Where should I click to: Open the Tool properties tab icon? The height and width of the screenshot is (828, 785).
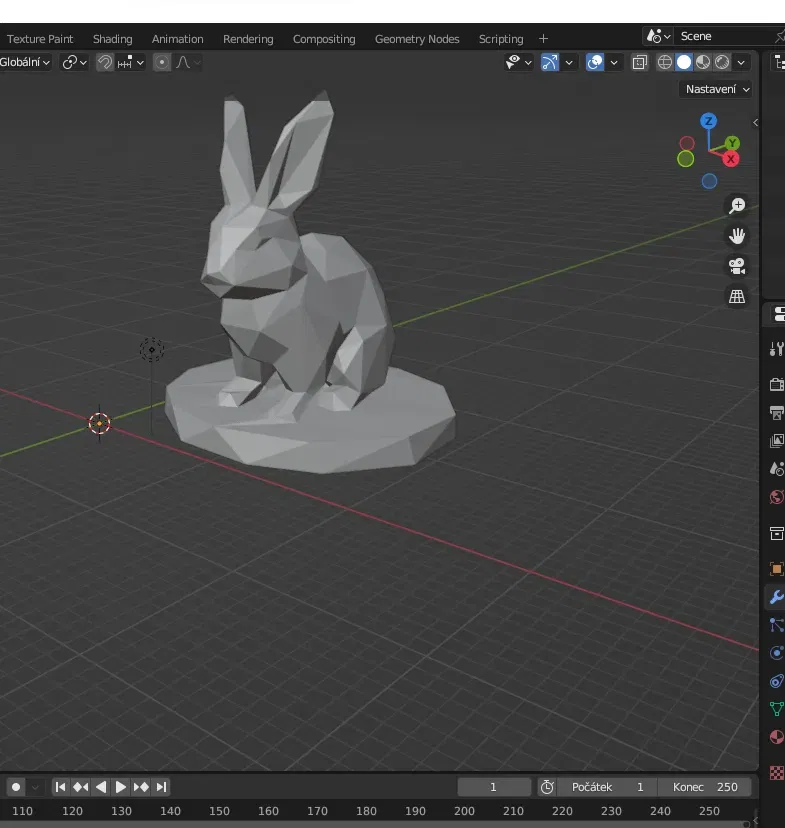[776, 349]
